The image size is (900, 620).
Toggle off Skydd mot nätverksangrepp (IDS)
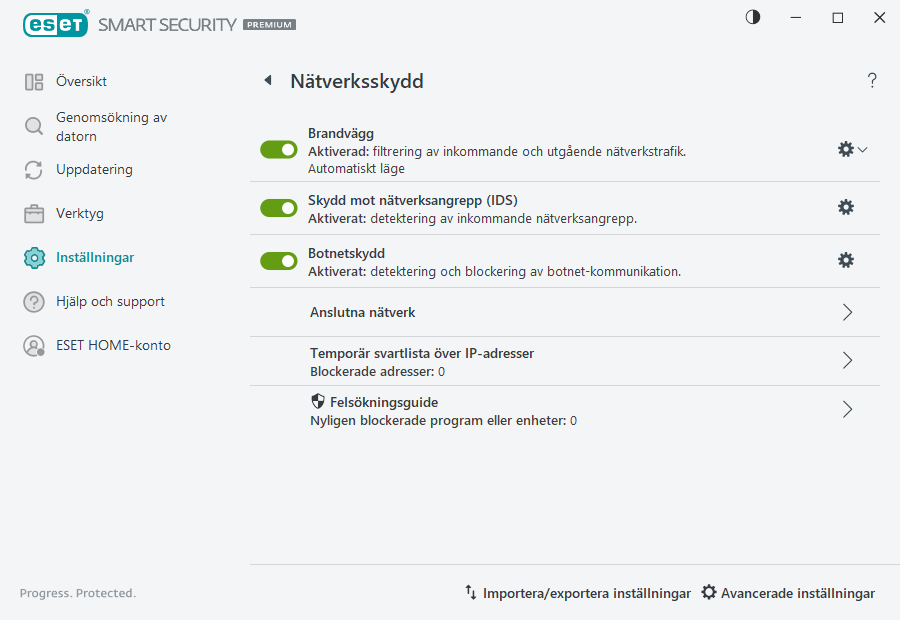pos(278,207)
